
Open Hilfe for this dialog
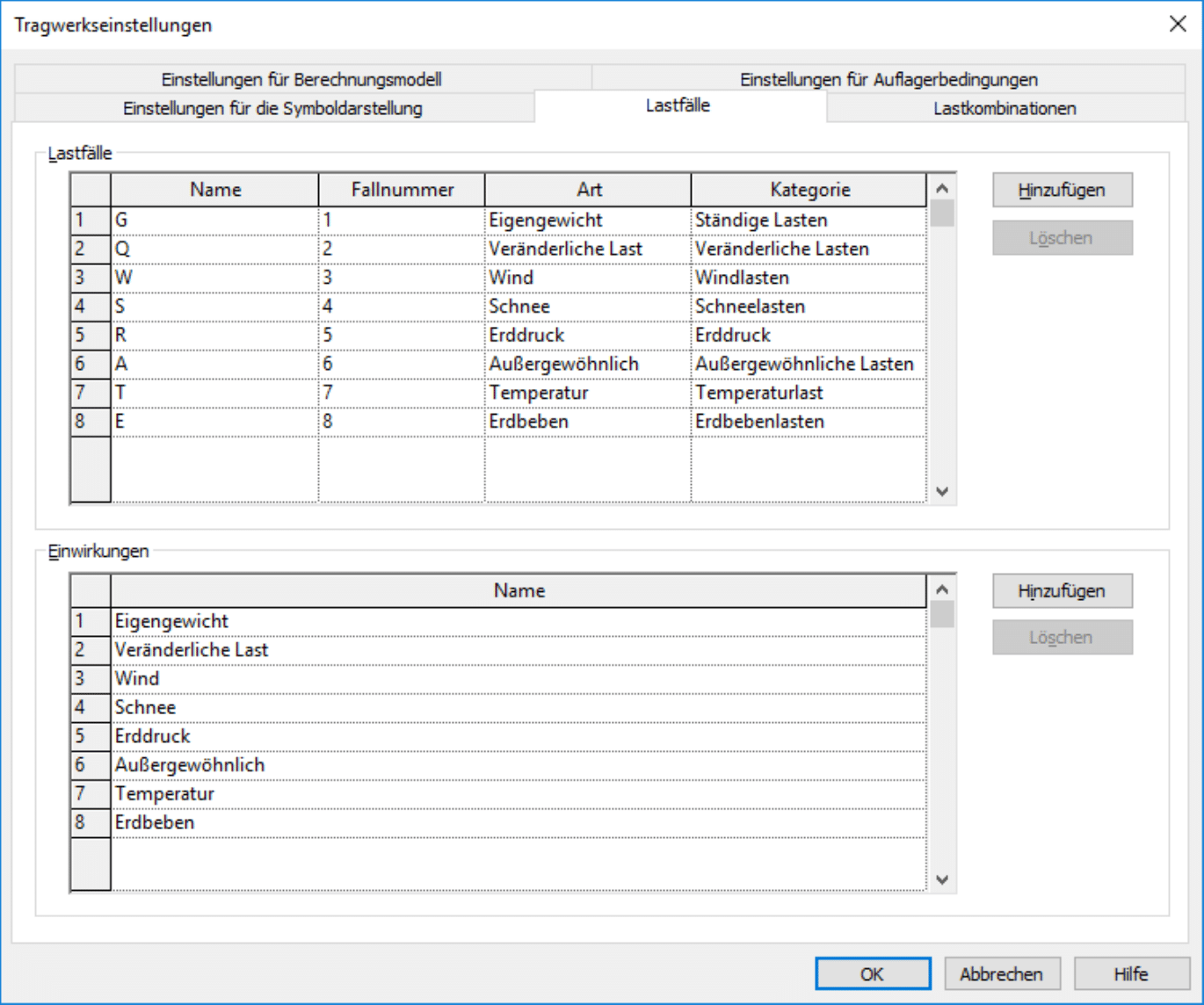tap(1130, 973)
